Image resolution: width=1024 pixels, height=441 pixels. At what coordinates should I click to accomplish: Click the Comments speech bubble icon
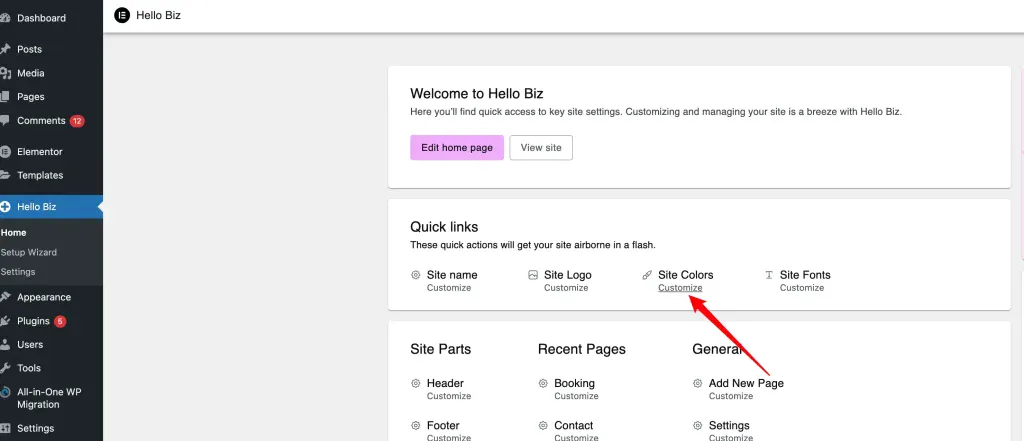pyautogui.click(x=5, y=121)
